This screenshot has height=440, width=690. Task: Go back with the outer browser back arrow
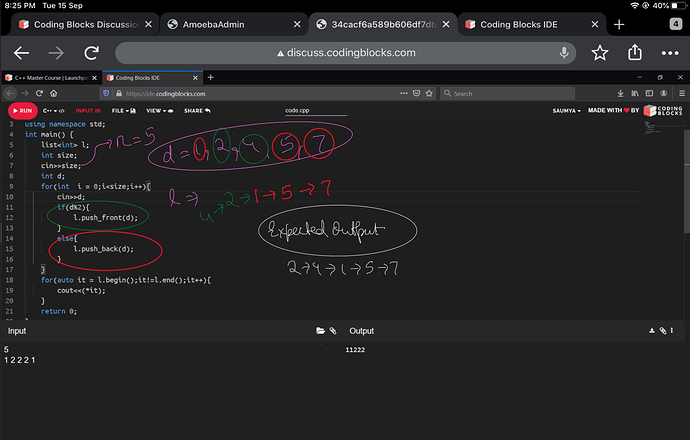click(x=21, y=53)
